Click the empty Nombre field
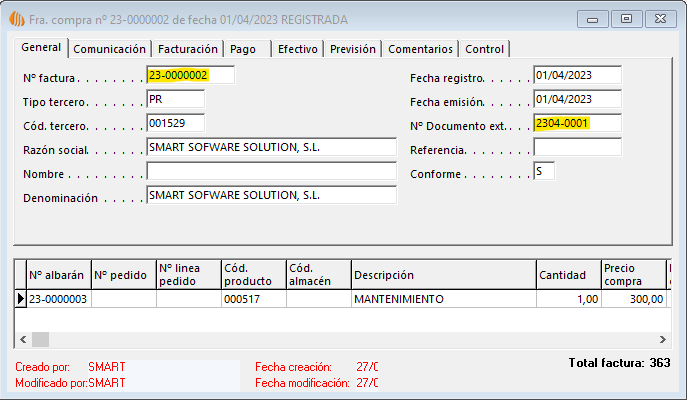 click(x=271, y=171)
